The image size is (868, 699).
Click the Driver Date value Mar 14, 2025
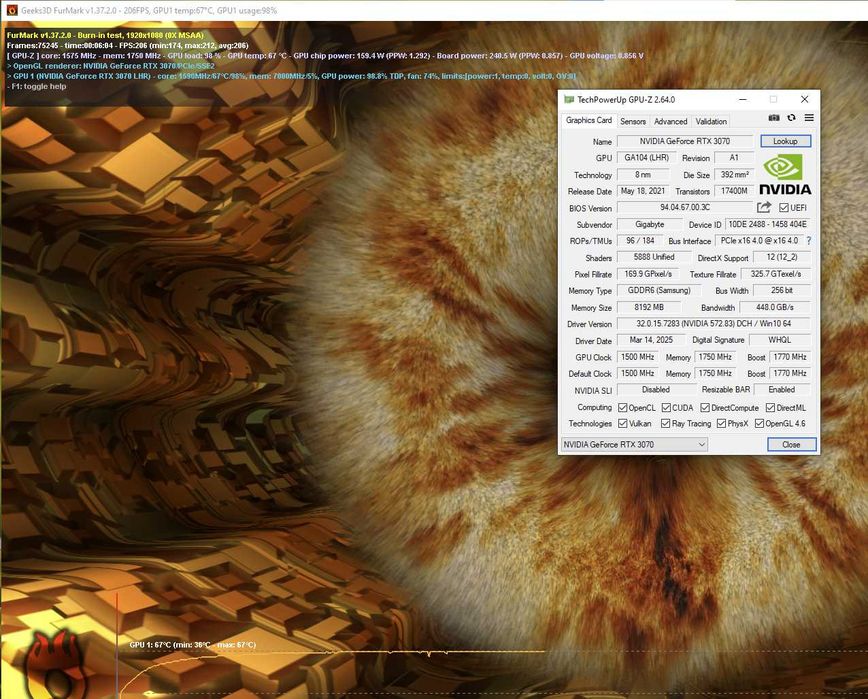click(651, 340)
